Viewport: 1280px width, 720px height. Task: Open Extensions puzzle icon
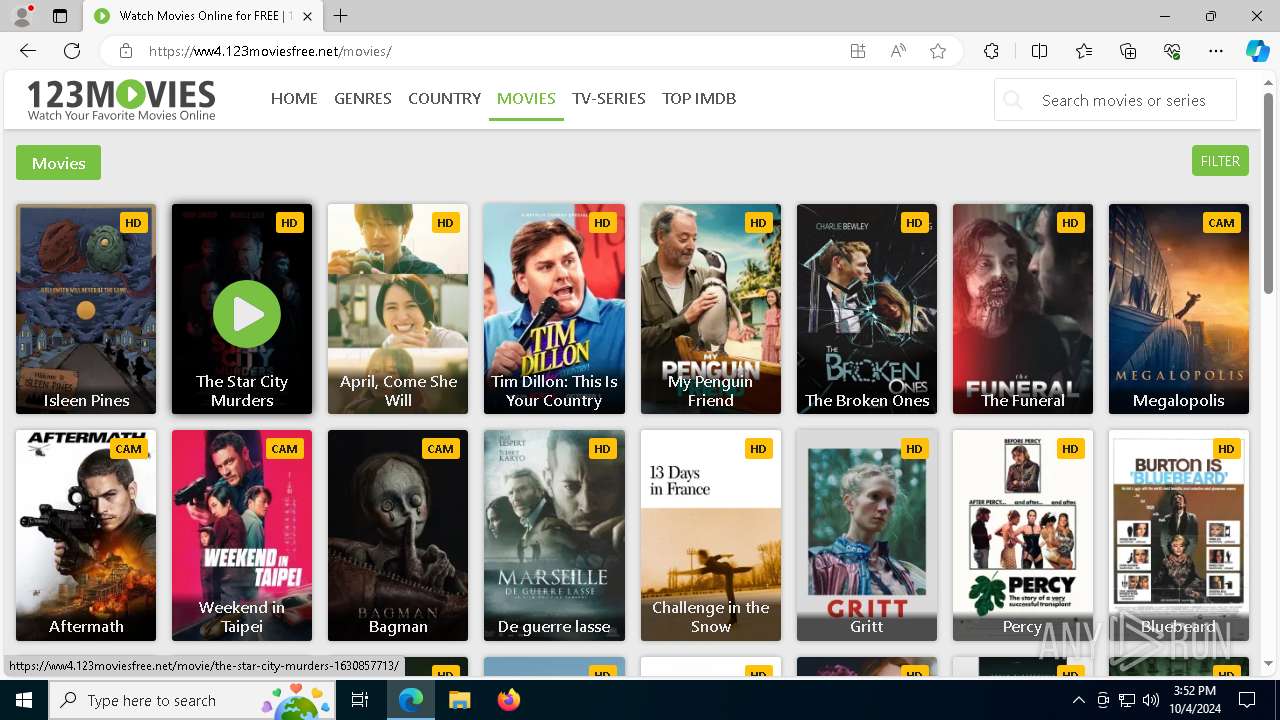(991, 51)
